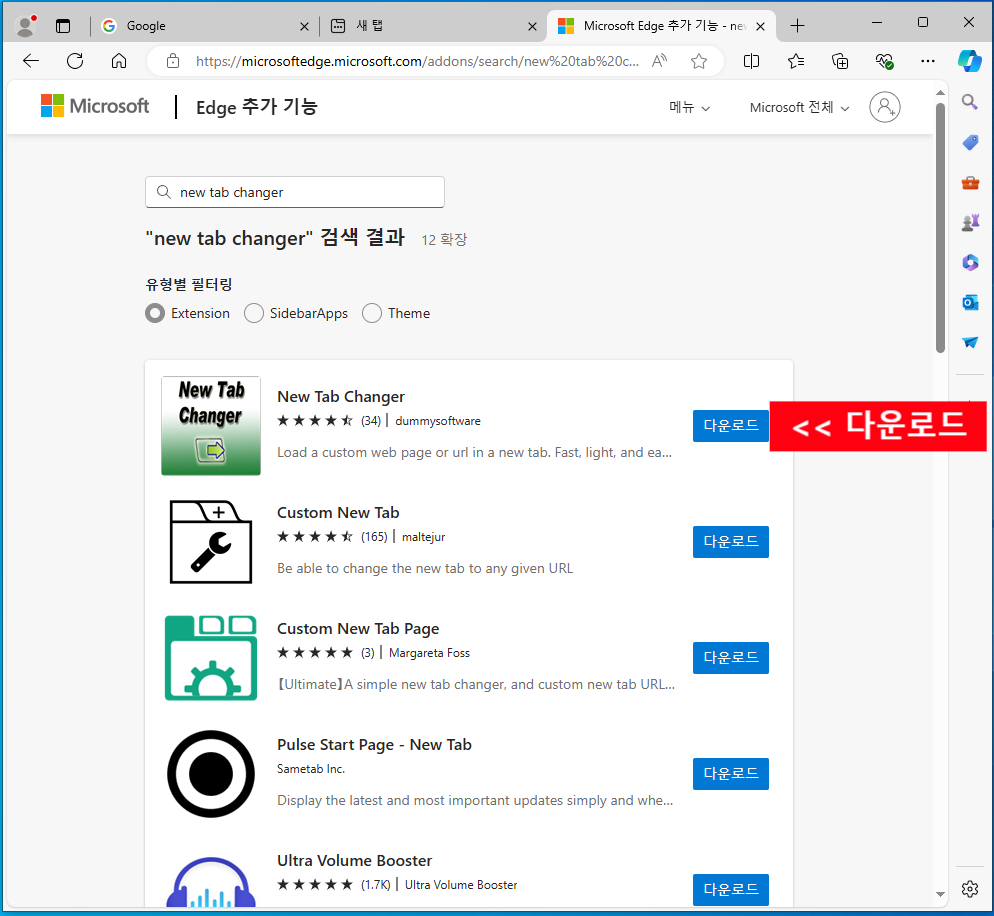Expand the Microsoft 전체 dropdown

tap(799, 108)
